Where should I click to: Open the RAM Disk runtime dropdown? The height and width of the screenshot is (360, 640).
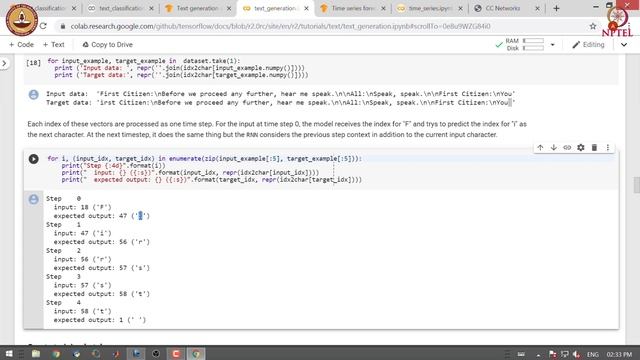tap(552, 44)
